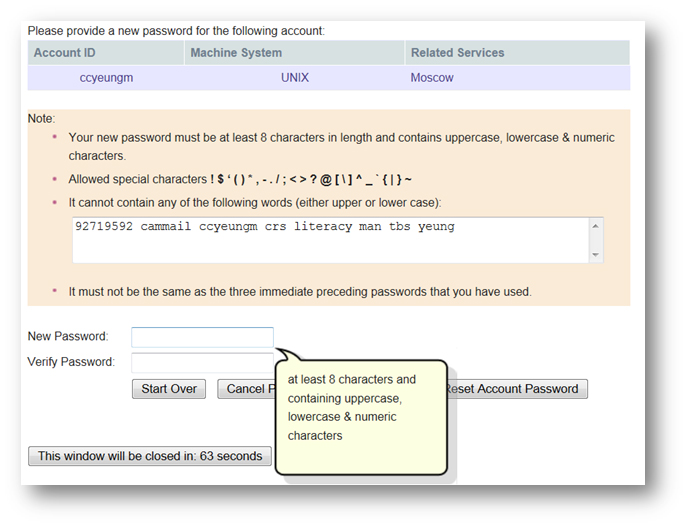Select the Machine System column header

tap(236, 53)
